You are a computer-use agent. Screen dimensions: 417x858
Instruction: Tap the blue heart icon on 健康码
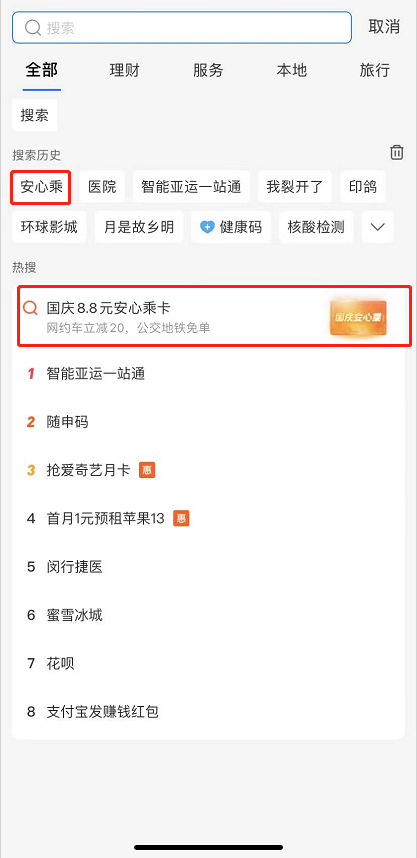207,227
